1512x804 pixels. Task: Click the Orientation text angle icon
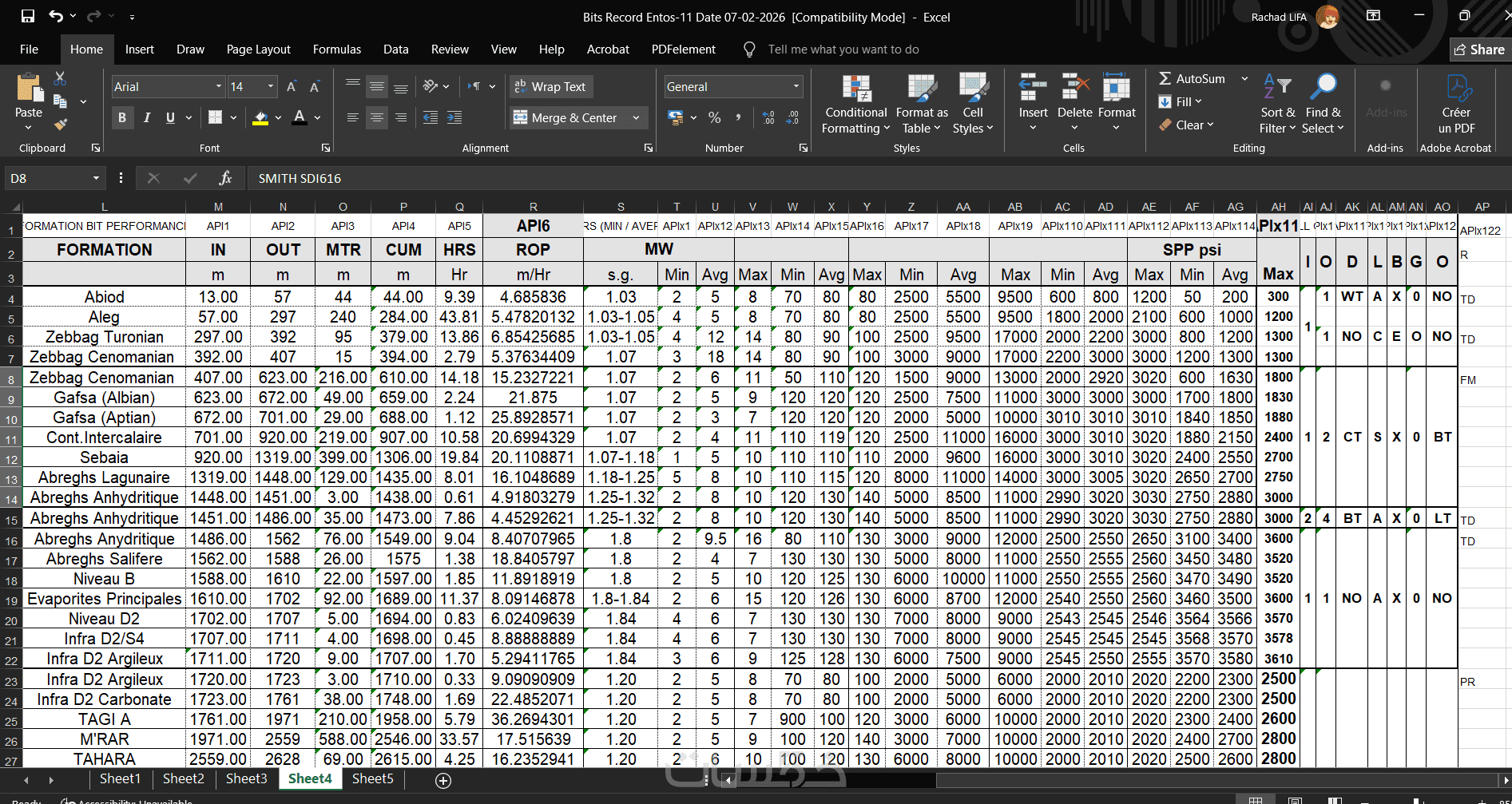tap(431, 86)
